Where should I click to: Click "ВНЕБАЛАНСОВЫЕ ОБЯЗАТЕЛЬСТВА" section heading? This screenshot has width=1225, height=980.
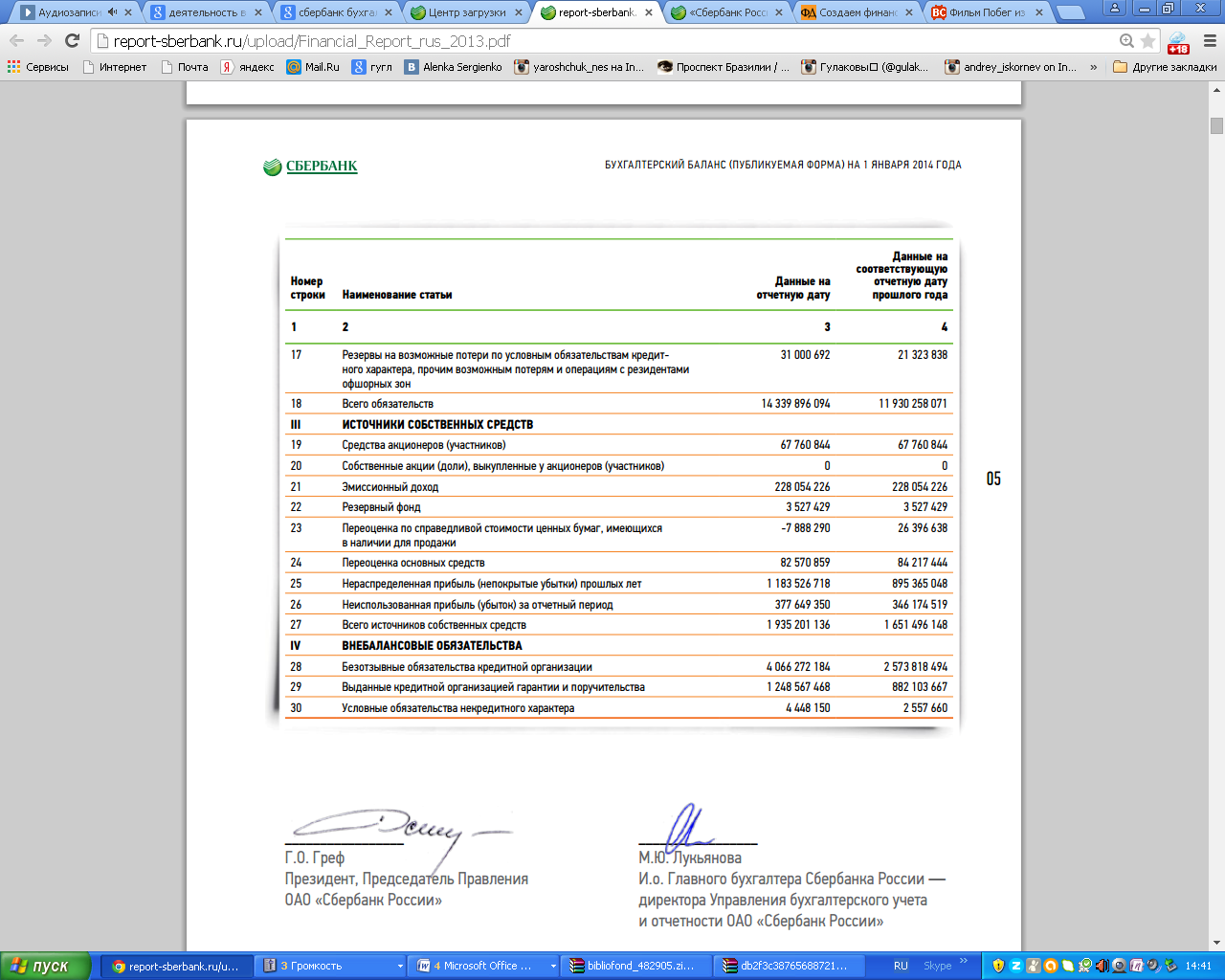(432, 646)
